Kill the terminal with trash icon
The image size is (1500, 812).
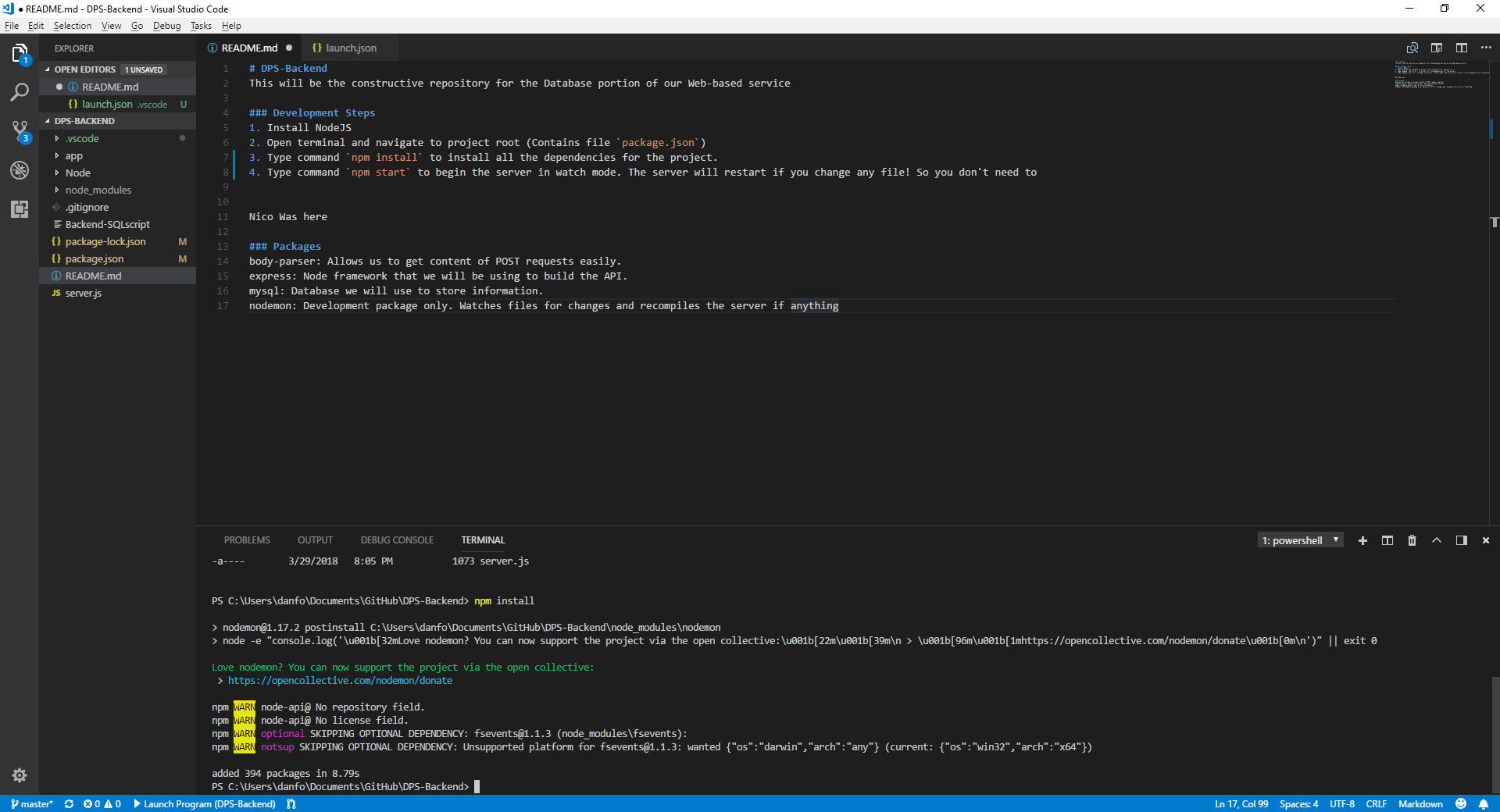click(1412, 540)
